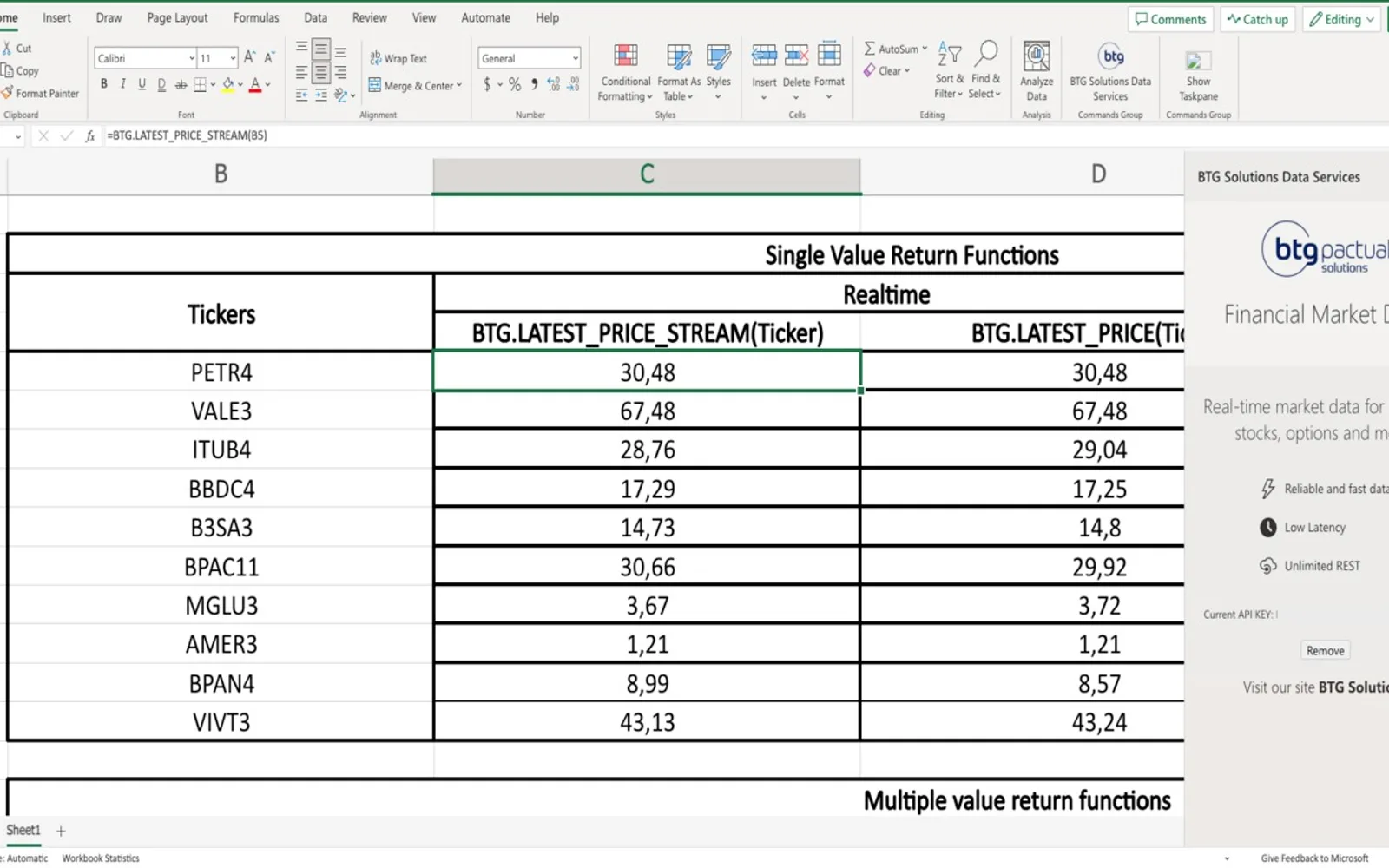Underline the selected cell text
This screenshot has width=1389, height=868.
(142, 84)
